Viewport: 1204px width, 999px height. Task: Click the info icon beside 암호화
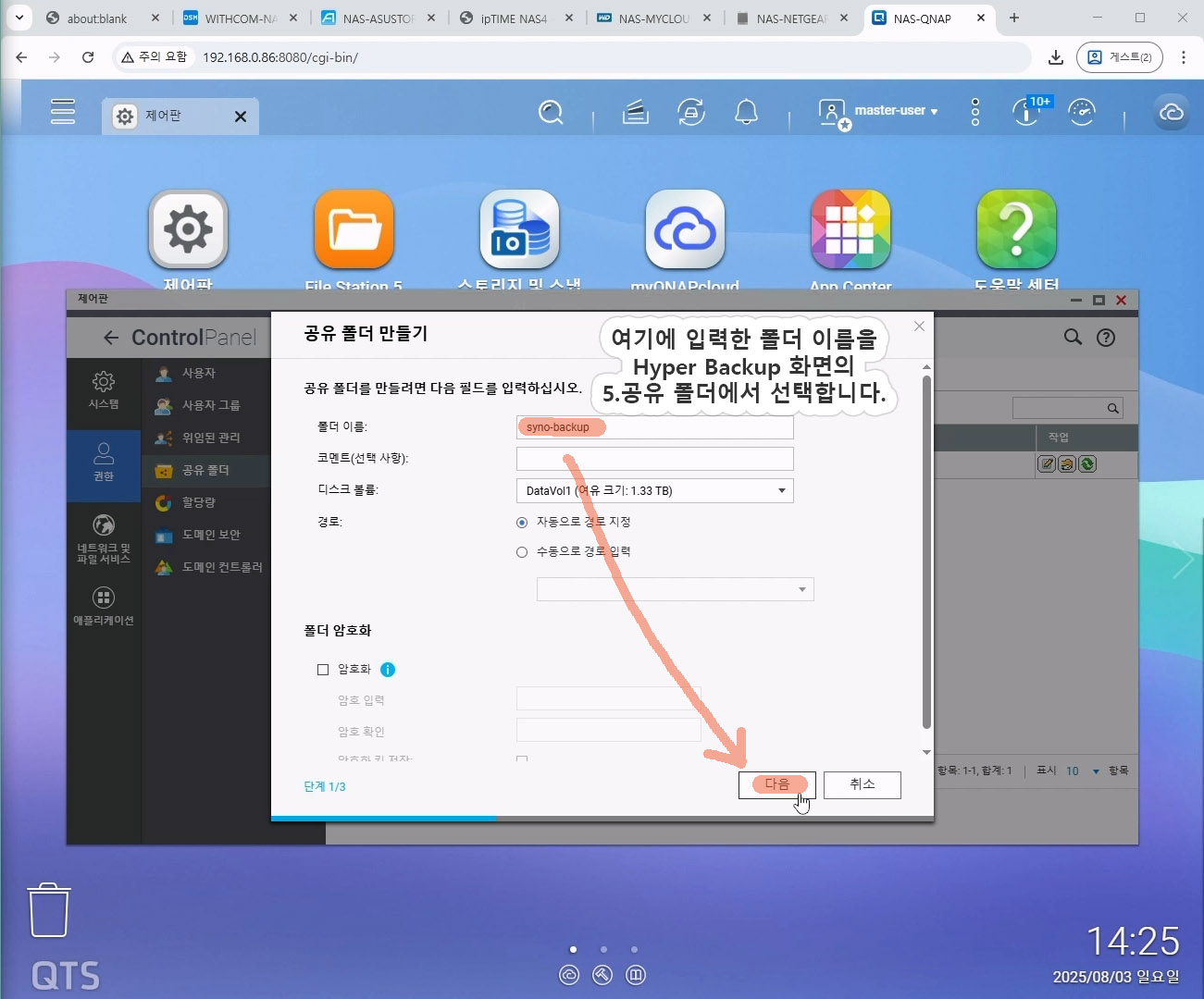coord(388,670)
